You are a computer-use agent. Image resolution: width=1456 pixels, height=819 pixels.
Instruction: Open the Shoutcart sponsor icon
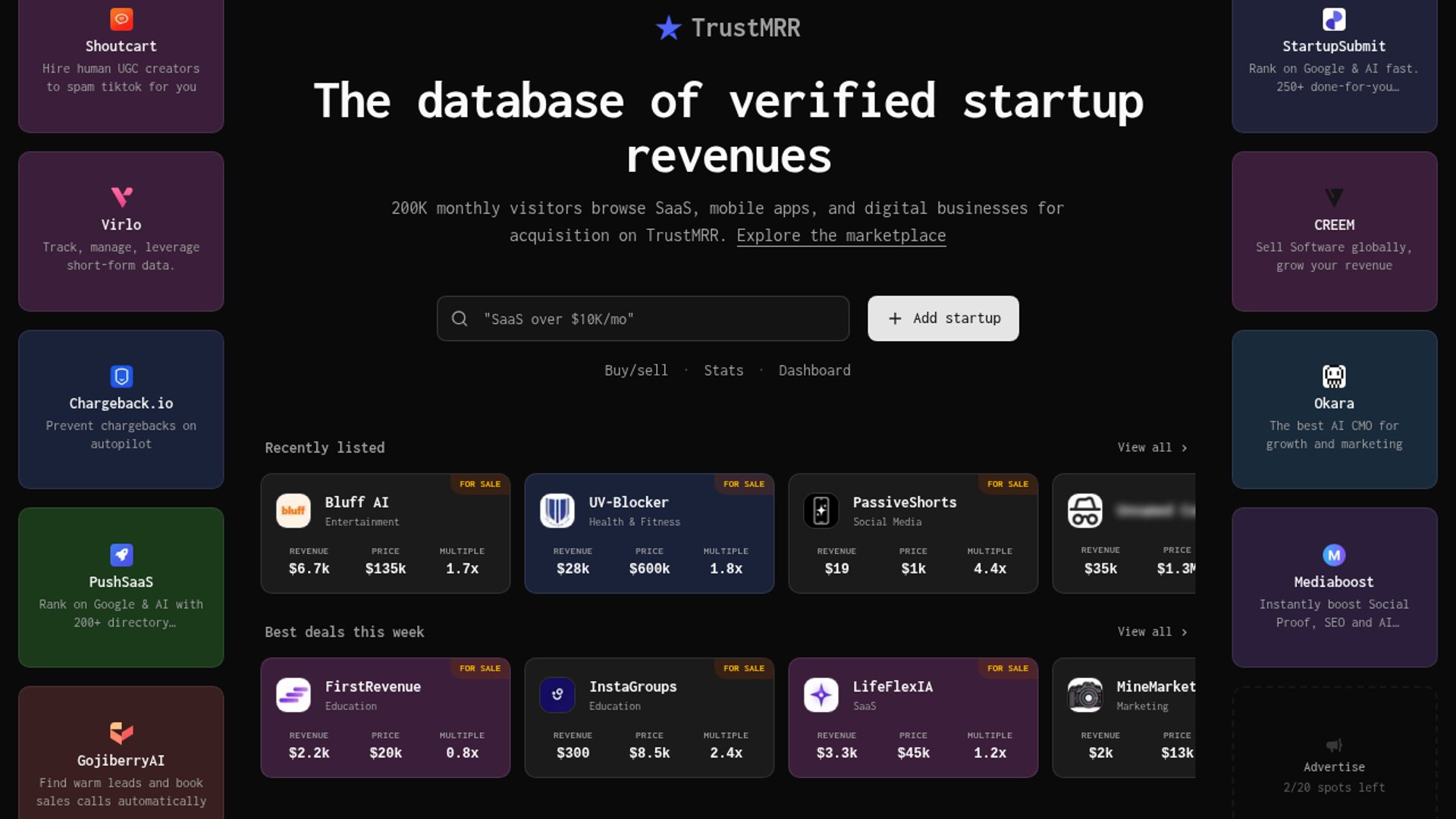point(121,19)
